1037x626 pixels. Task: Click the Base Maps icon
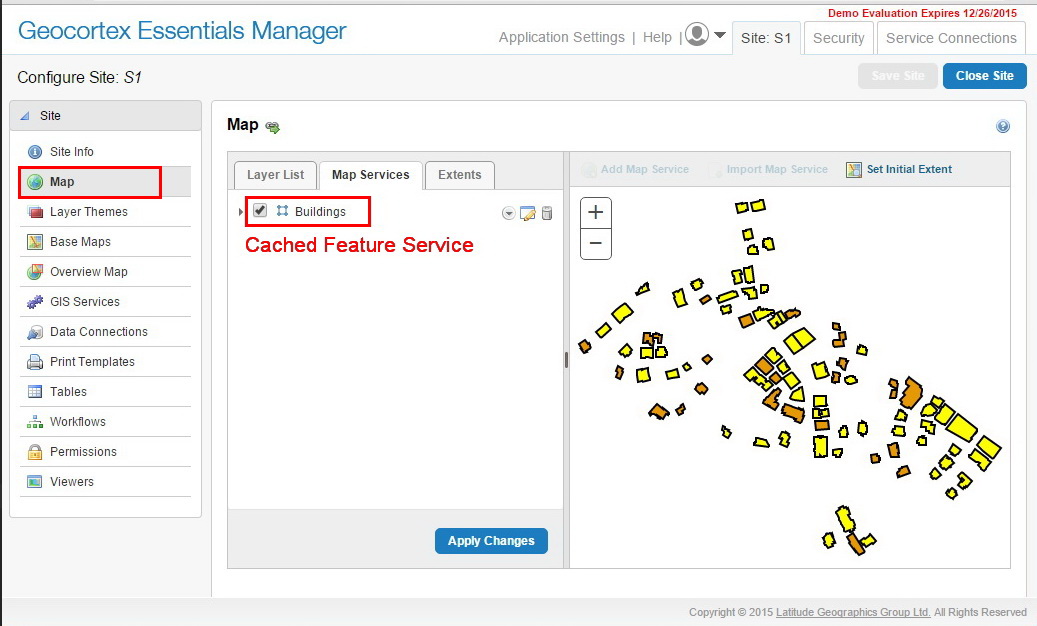pos(35,242)
